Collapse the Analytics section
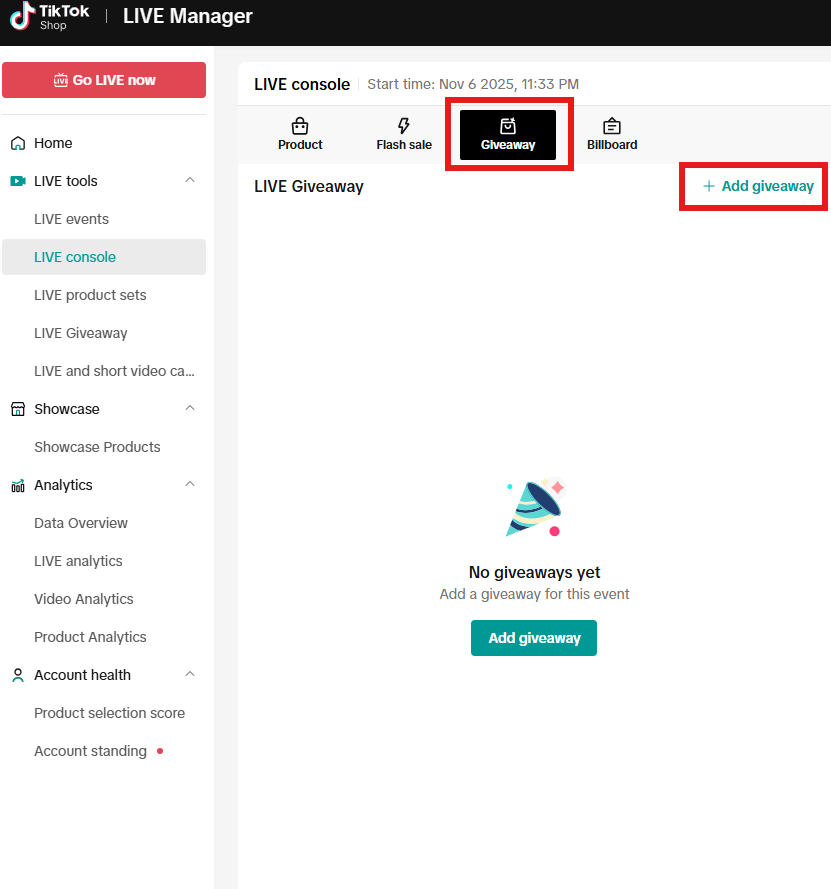Screen dimensions: 831x889 point(190,485)
